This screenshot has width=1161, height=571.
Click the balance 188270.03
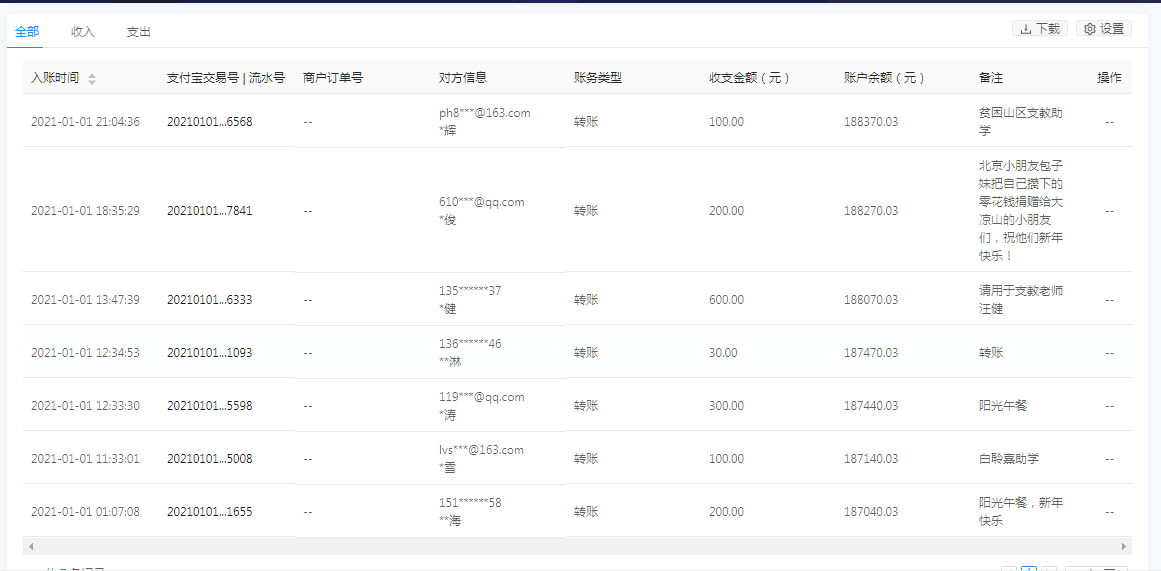point(871,210)
